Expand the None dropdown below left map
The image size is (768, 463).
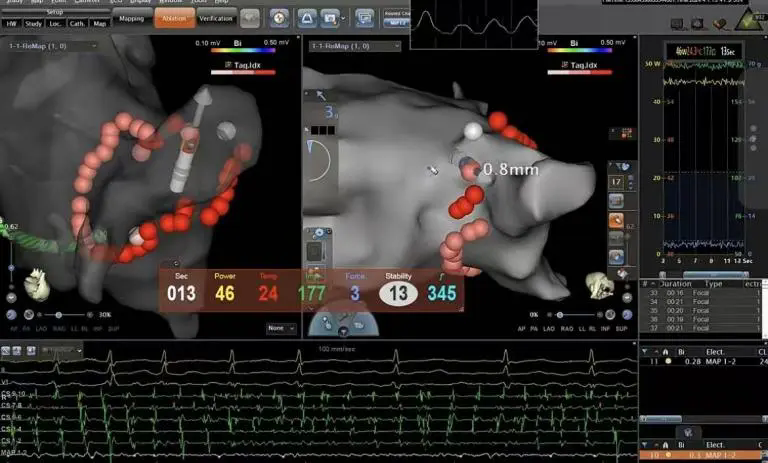pos(281,328)
